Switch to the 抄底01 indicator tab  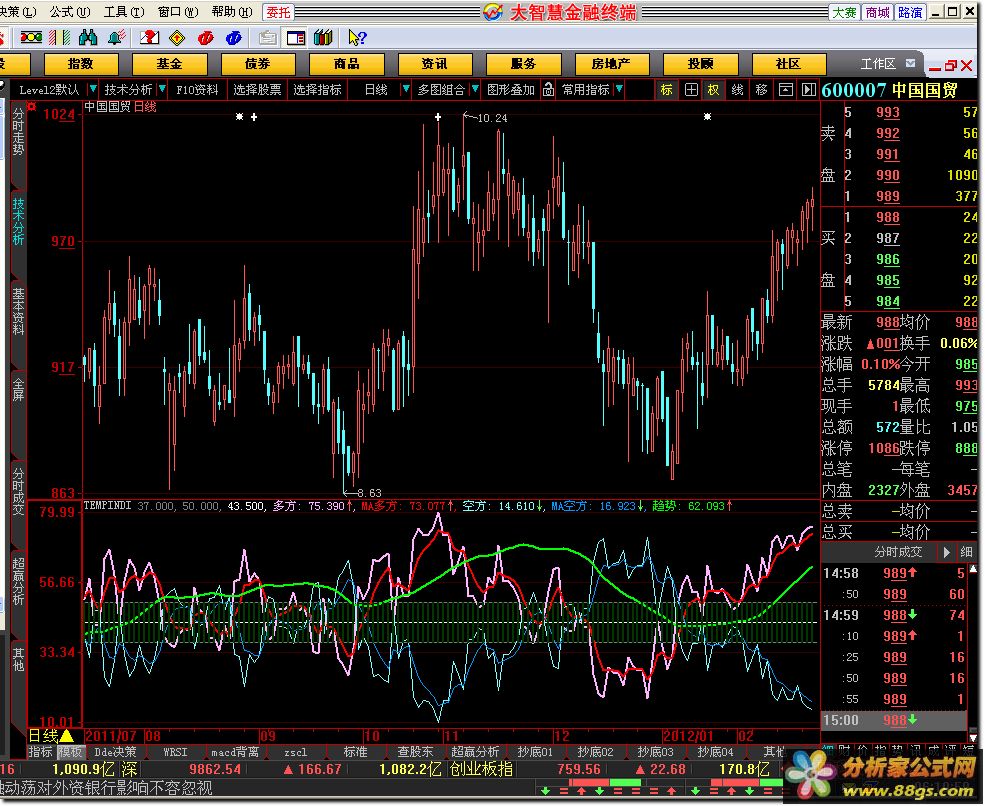pyautogui.click(x=535, y=752)
